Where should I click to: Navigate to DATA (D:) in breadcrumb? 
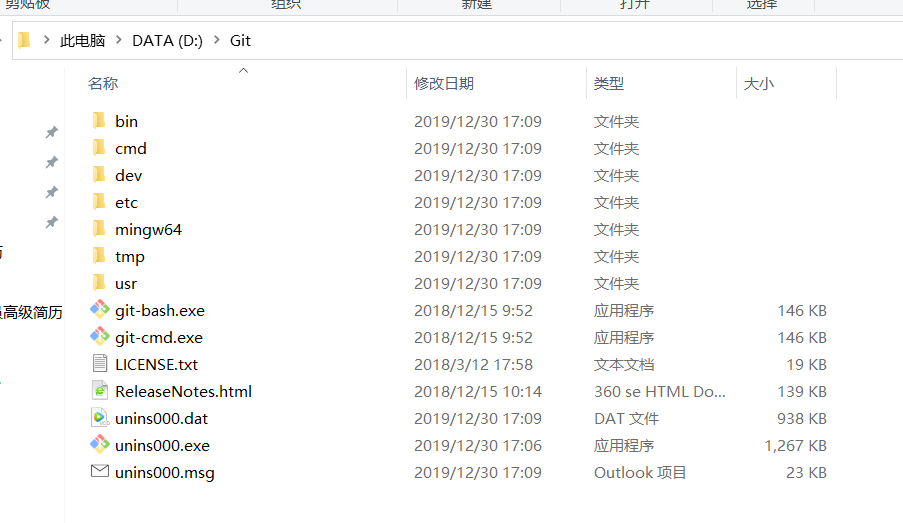(168, 41)
